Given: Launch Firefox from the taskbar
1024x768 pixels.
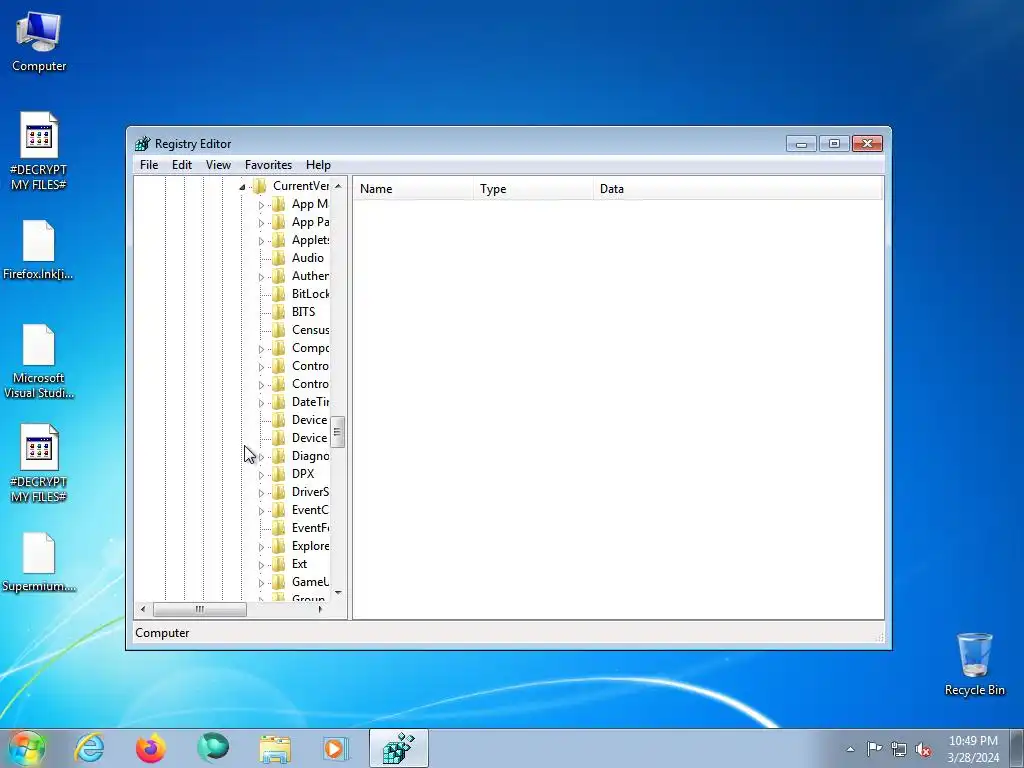Looking at the screenshot, I should pos(151,748).
